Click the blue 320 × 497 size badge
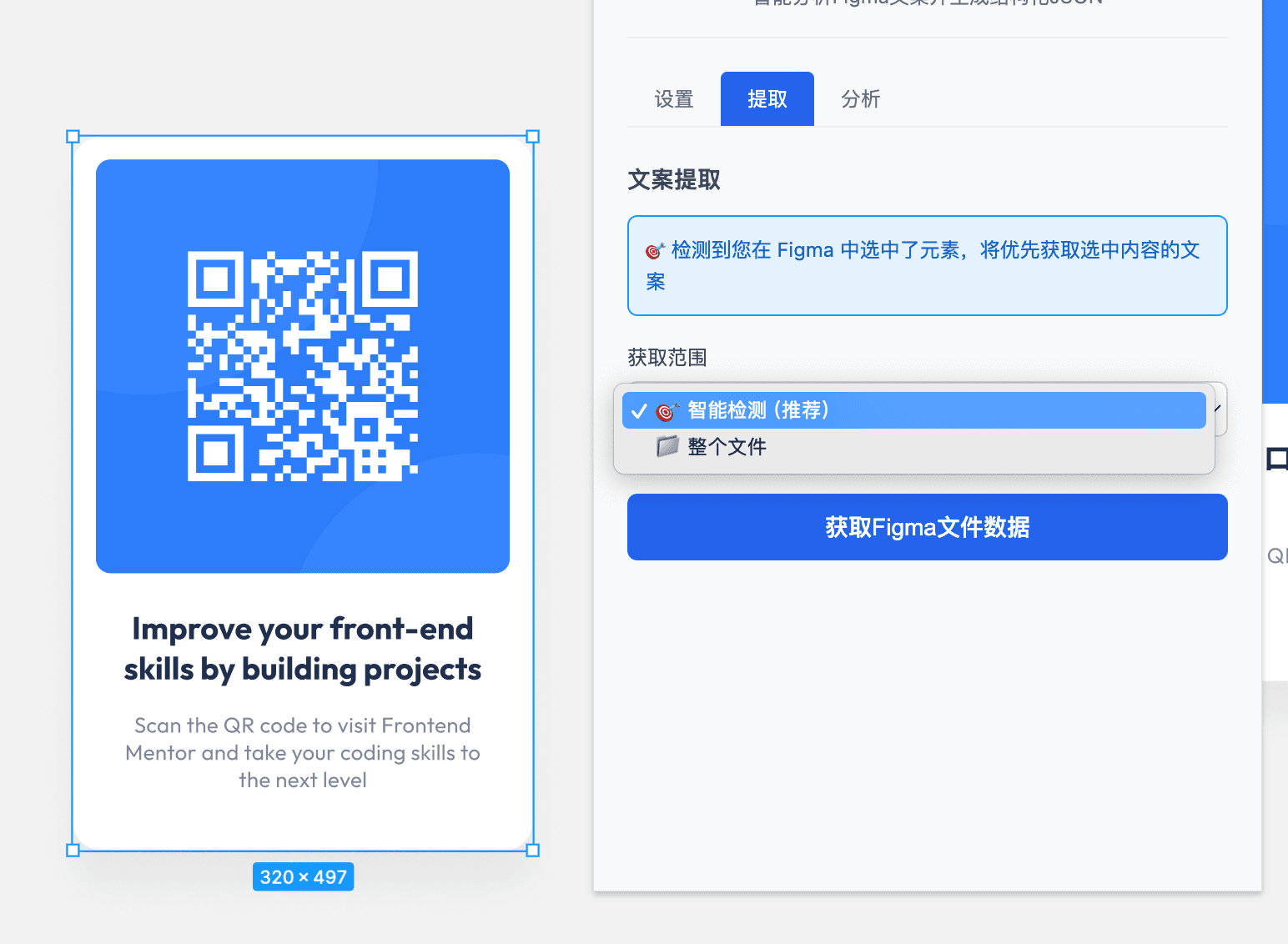The height and width of the screenshot is (944, 1288). 303,876
